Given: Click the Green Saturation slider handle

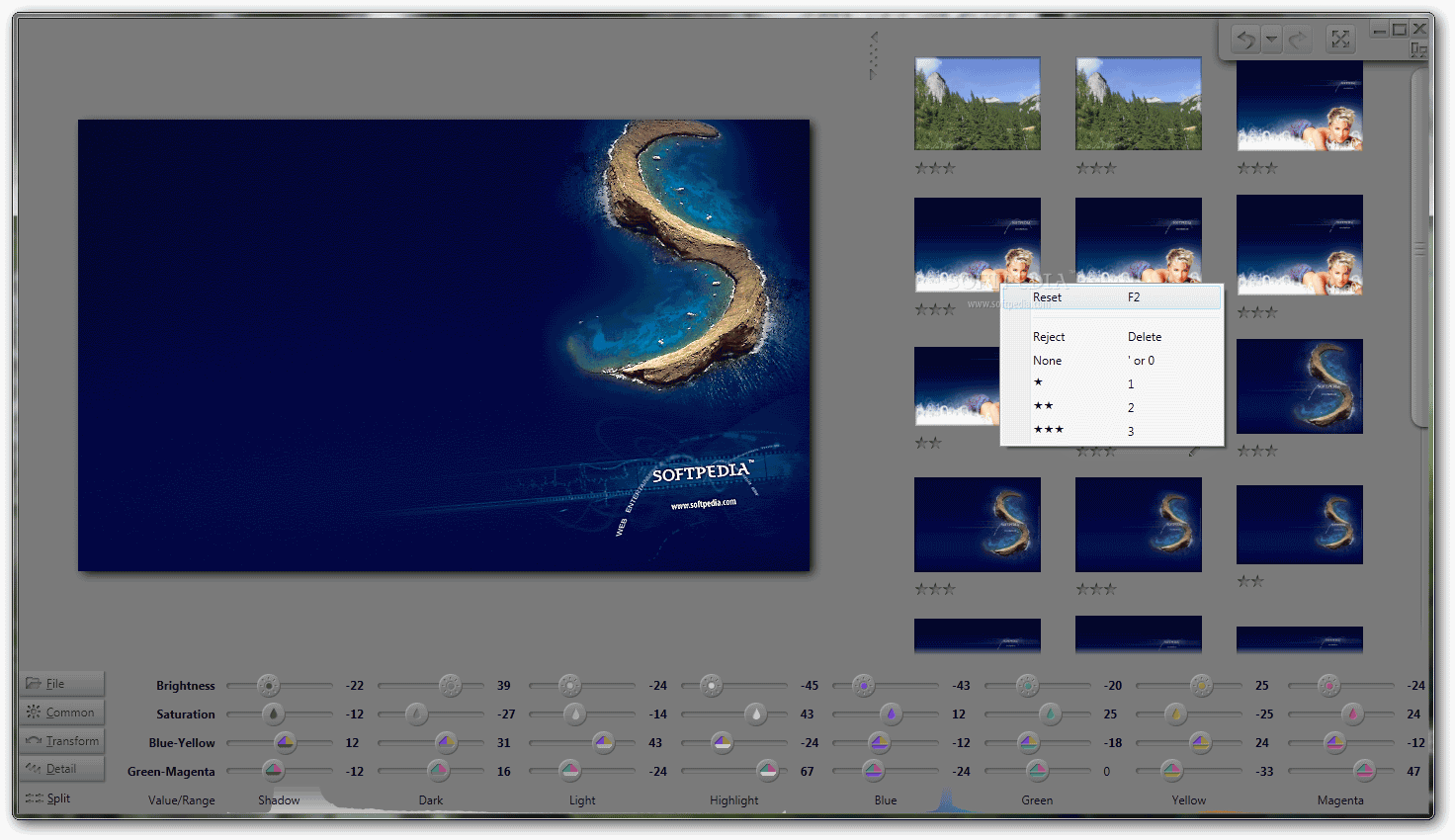Looking at the screenshot, I should point(1050,714).
